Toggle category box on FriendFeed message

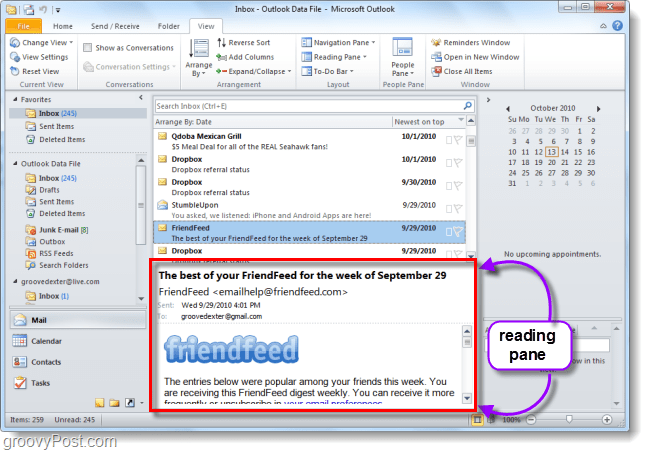click(x=449, y=231)
